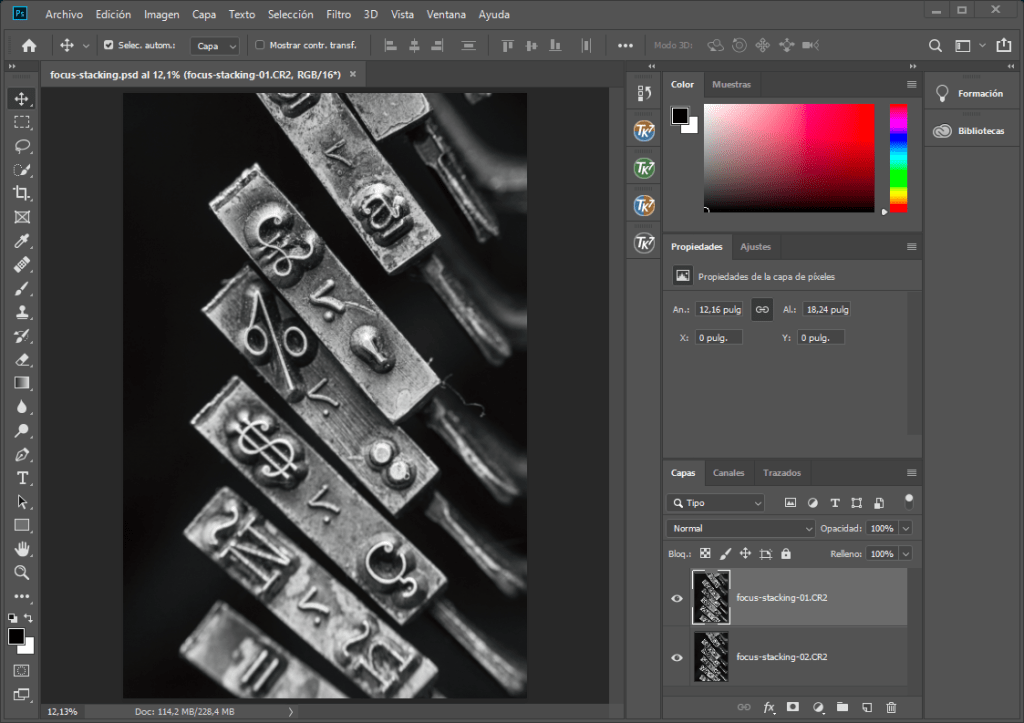Select the Hand tool
This screenshot has height=723, width=1024.
(x=21, y=549)
